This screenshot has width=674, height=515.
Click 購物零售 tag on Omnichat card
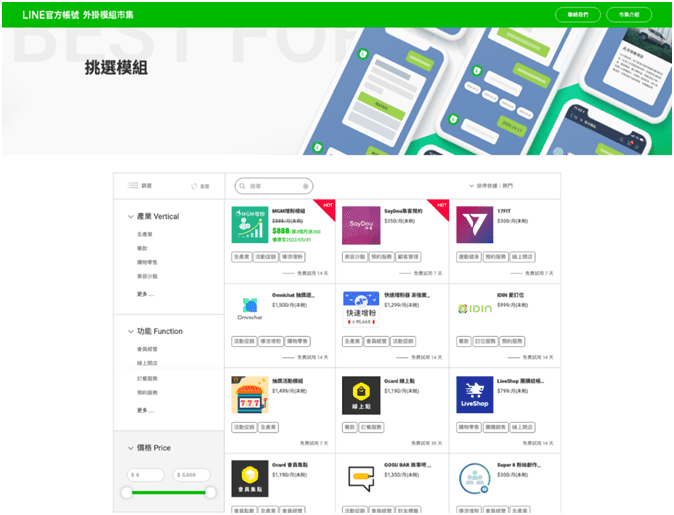[x=297, y=341]
